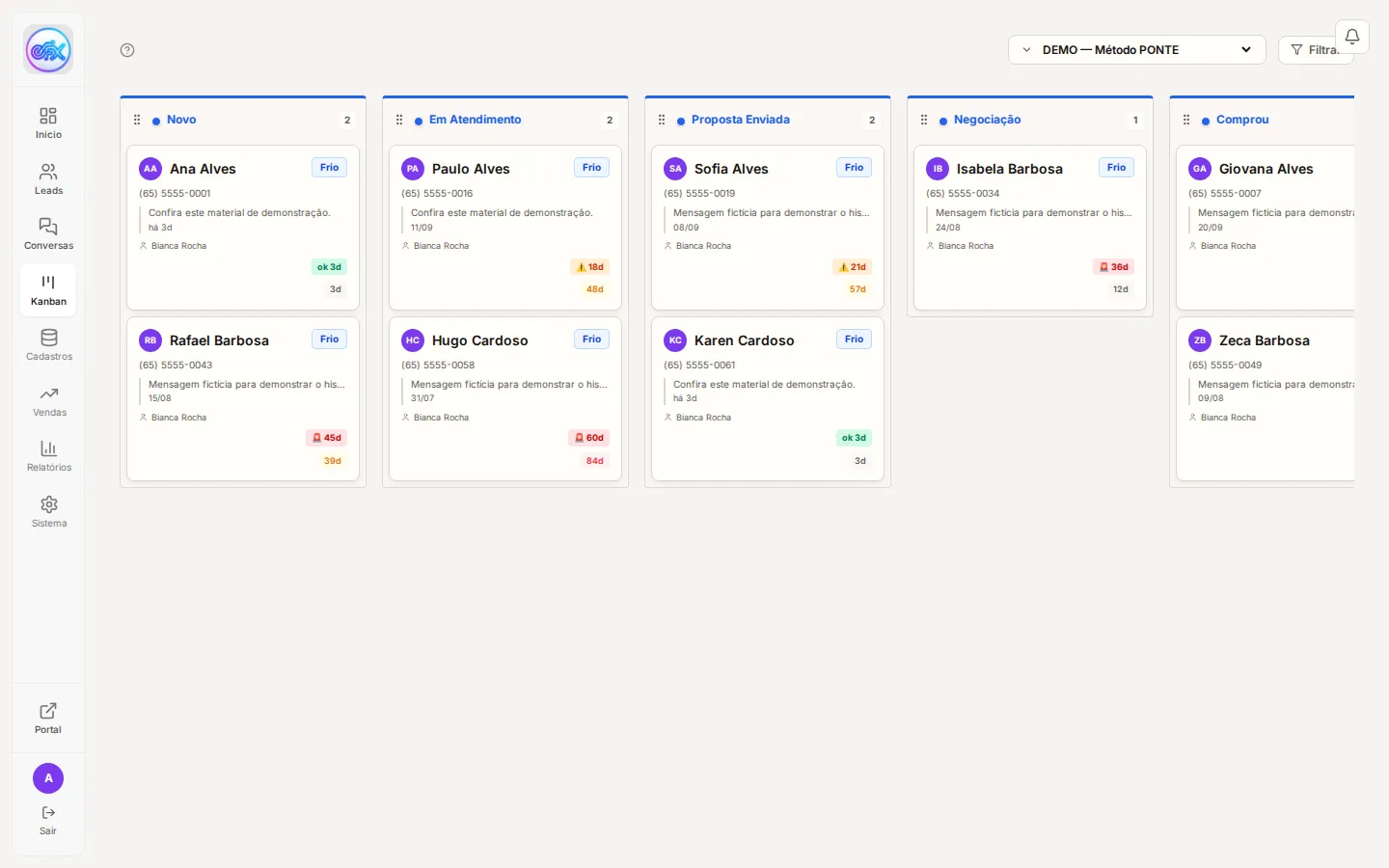
Task: Click the SA avatar on Sofia Alves card
Action: click(x=675, y=169)
